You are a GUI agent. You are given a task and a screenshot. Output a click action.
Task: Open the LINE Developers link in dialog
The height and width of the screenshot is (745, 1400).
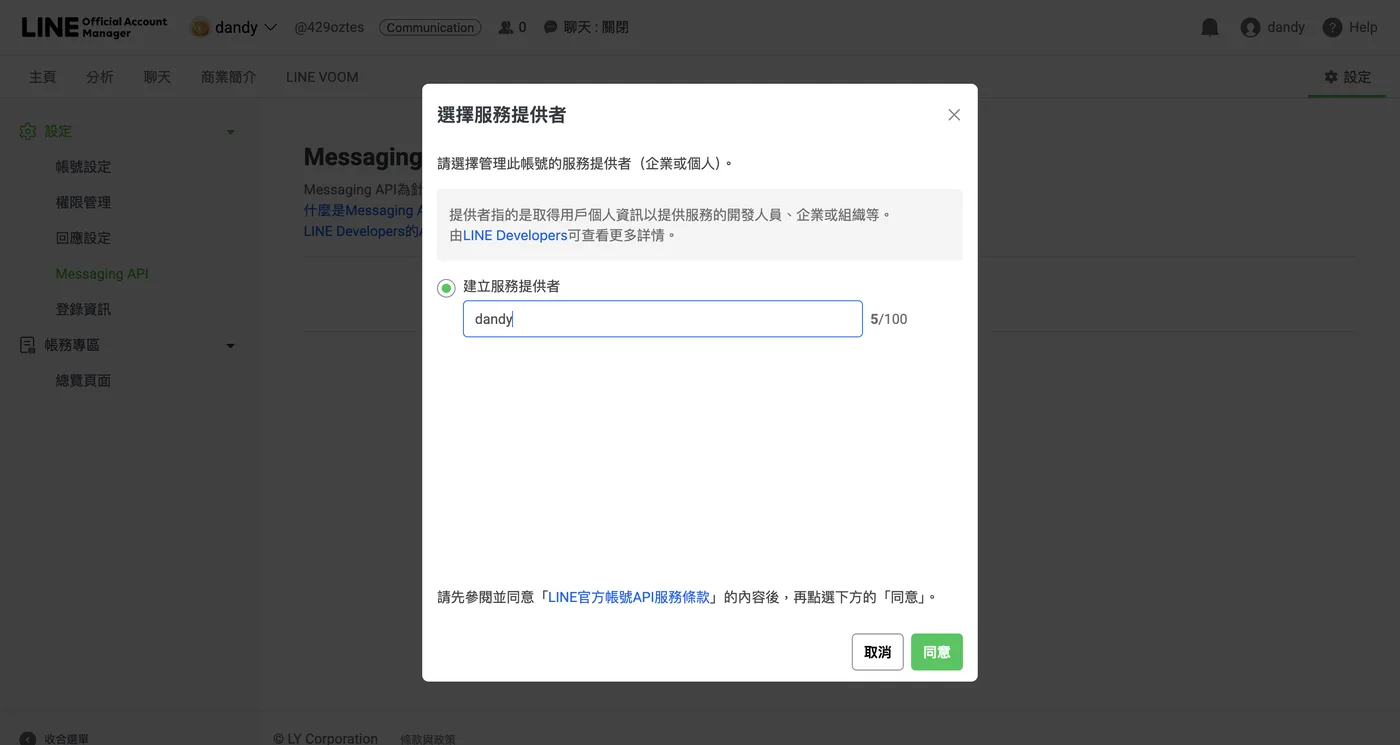[x=515, y=236]
